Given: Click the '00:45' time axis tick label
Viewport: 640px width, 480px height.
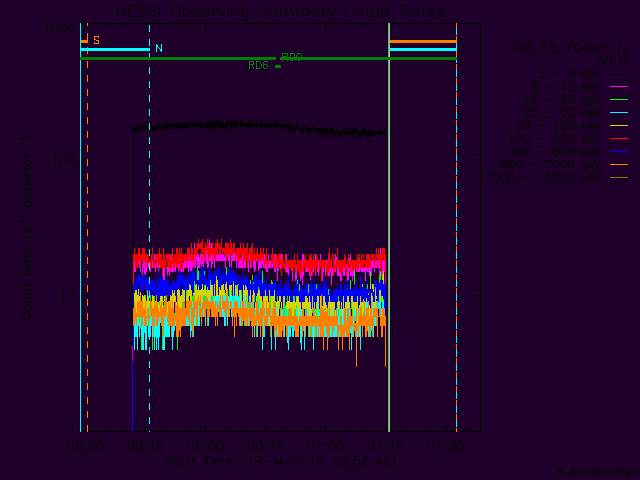Looking at the screenshot, I should click(265, 445).
